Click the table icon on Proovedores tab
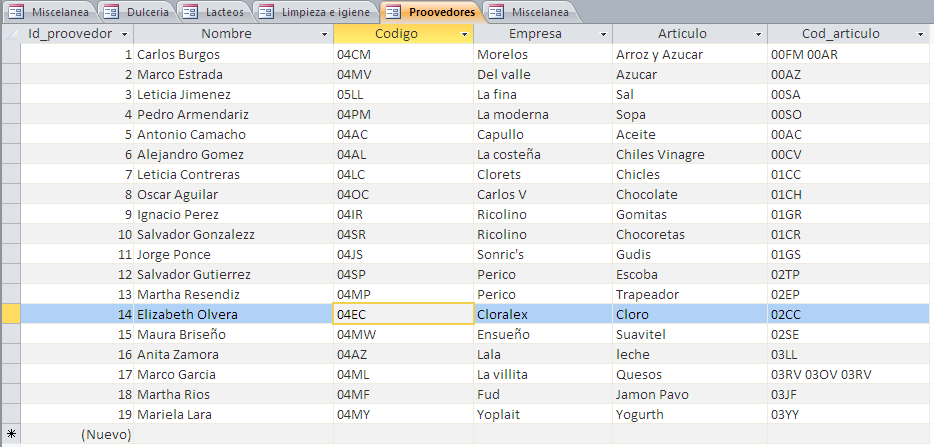934x447 pixels. [x=393, y=12]
